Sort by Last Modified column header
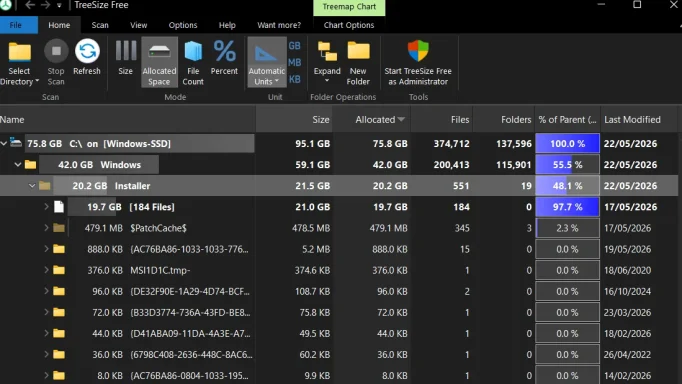 (x=639, y=120)
